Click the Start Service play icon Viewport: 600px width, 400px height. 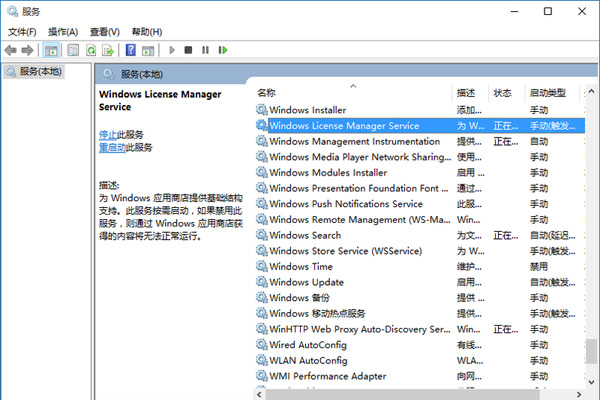click(171, 49)
